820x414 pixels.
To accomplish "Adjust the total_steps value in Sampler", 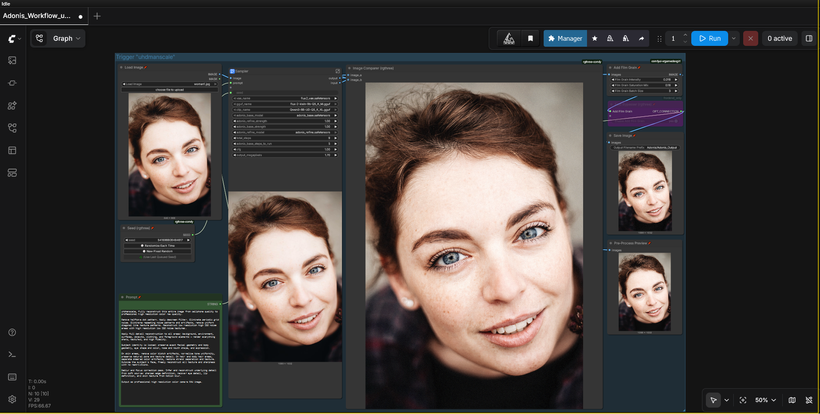I will point(285,138).
